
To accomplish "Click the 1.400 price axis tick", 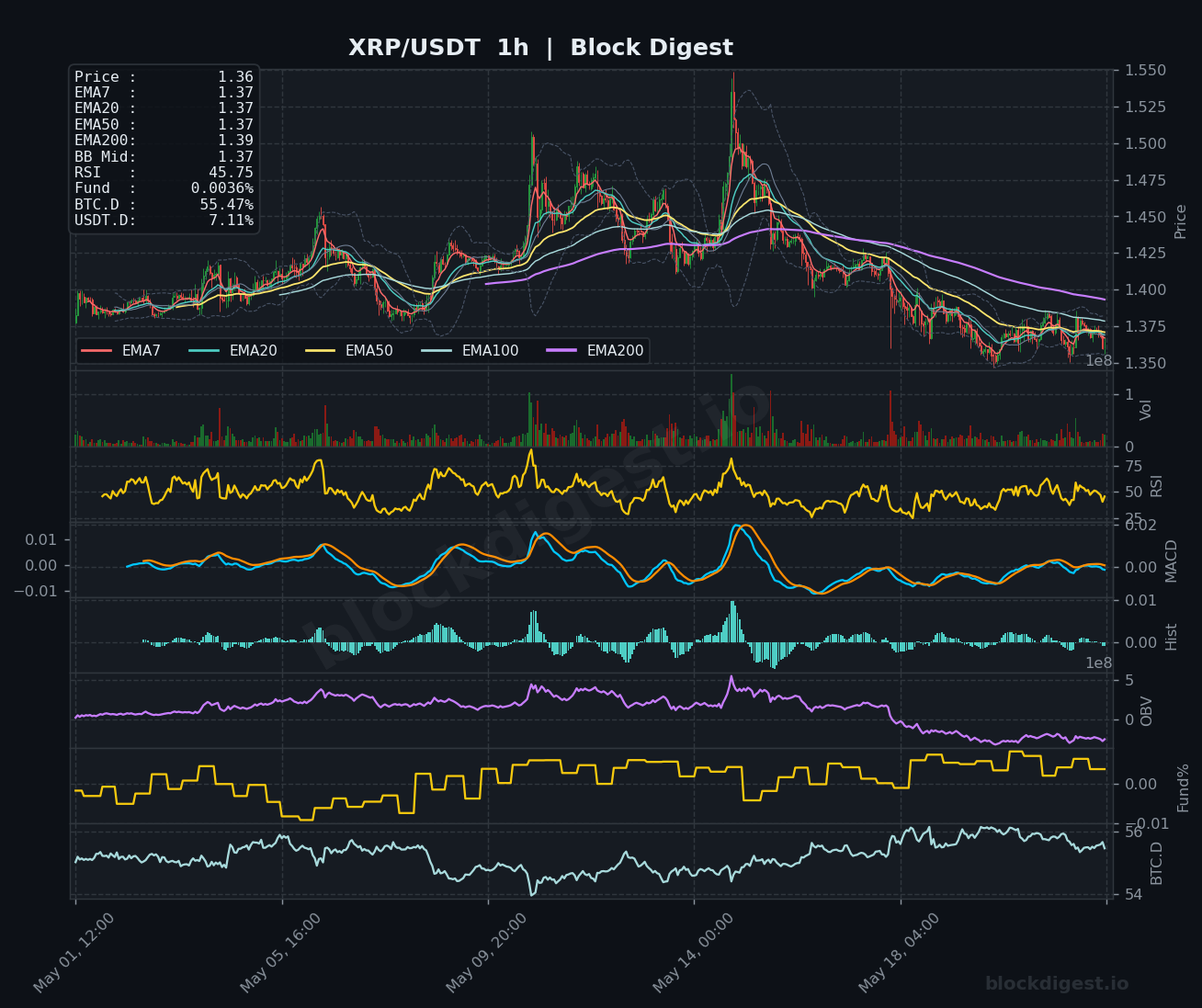I will [x=1146, y=290].
